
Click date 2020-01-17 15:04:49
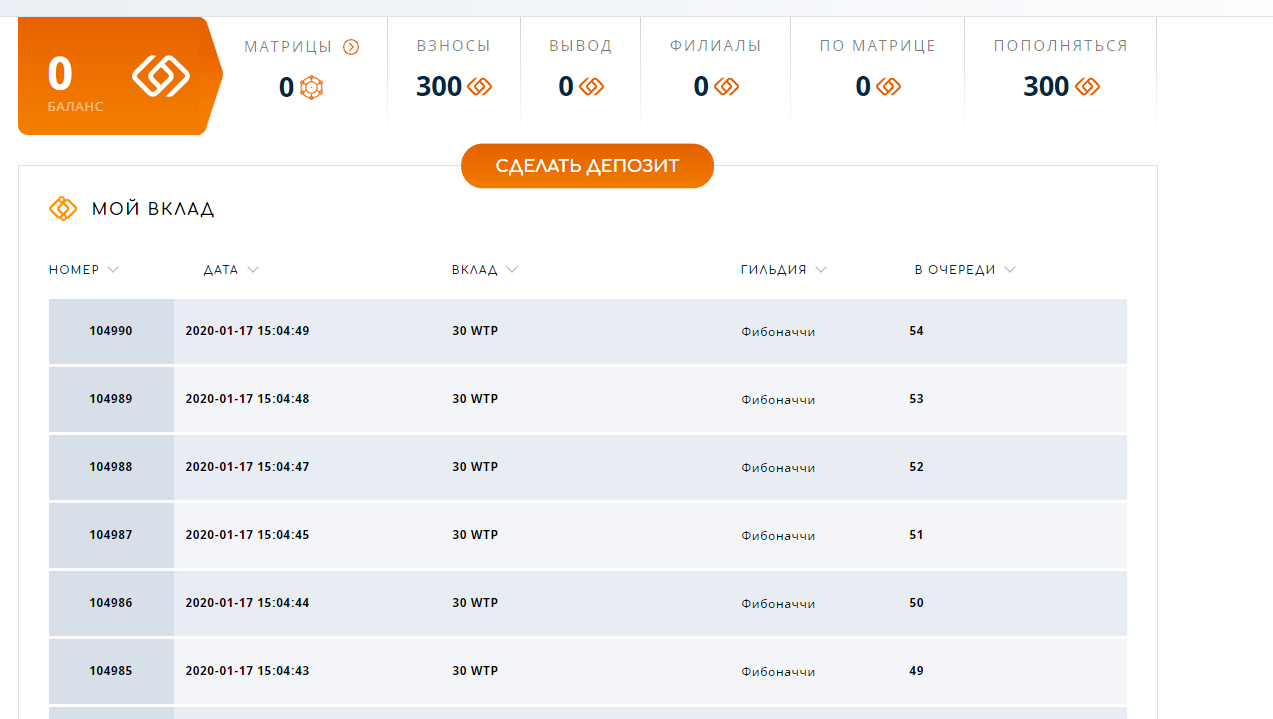[x=247, y=331]
